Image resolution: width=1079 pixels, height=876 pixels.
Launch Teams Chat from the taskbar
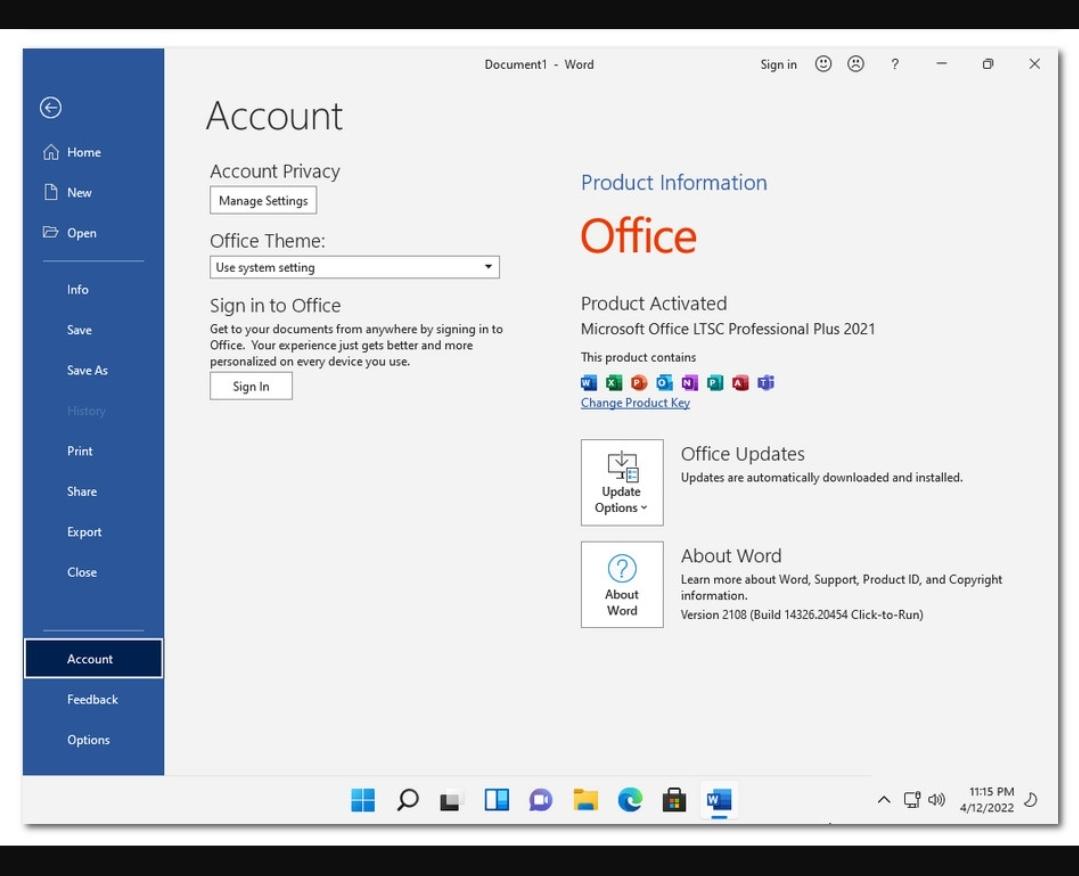click(540, 800)
